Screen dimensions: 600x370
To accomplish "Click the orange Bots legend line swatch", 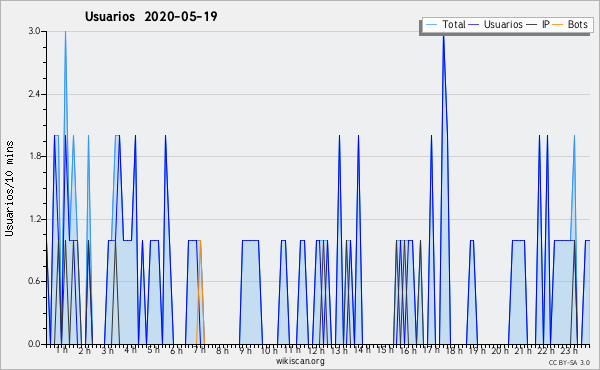I will (558, 24).
